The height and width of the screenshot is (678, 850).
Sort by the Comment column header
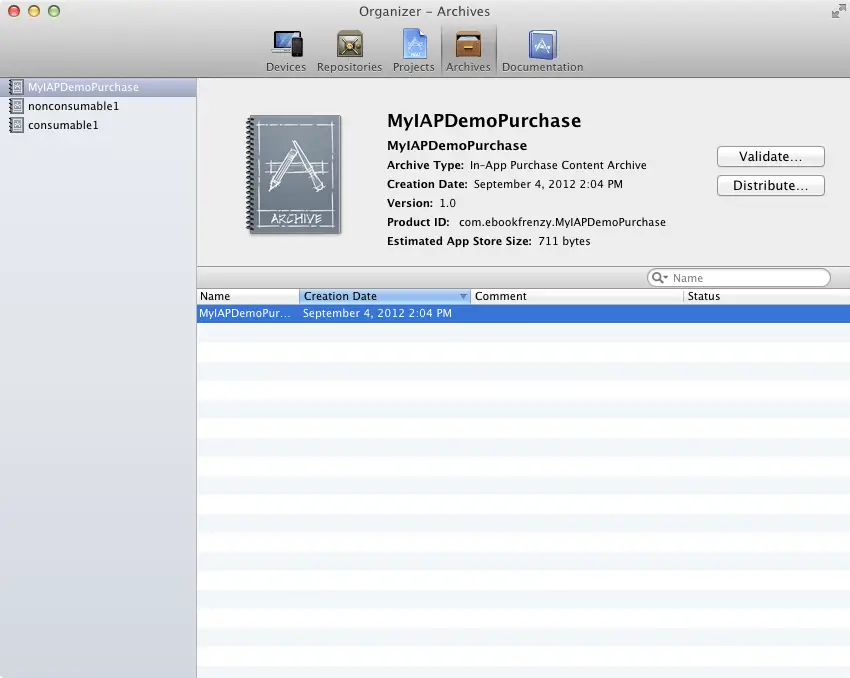[x=576, y=296]
